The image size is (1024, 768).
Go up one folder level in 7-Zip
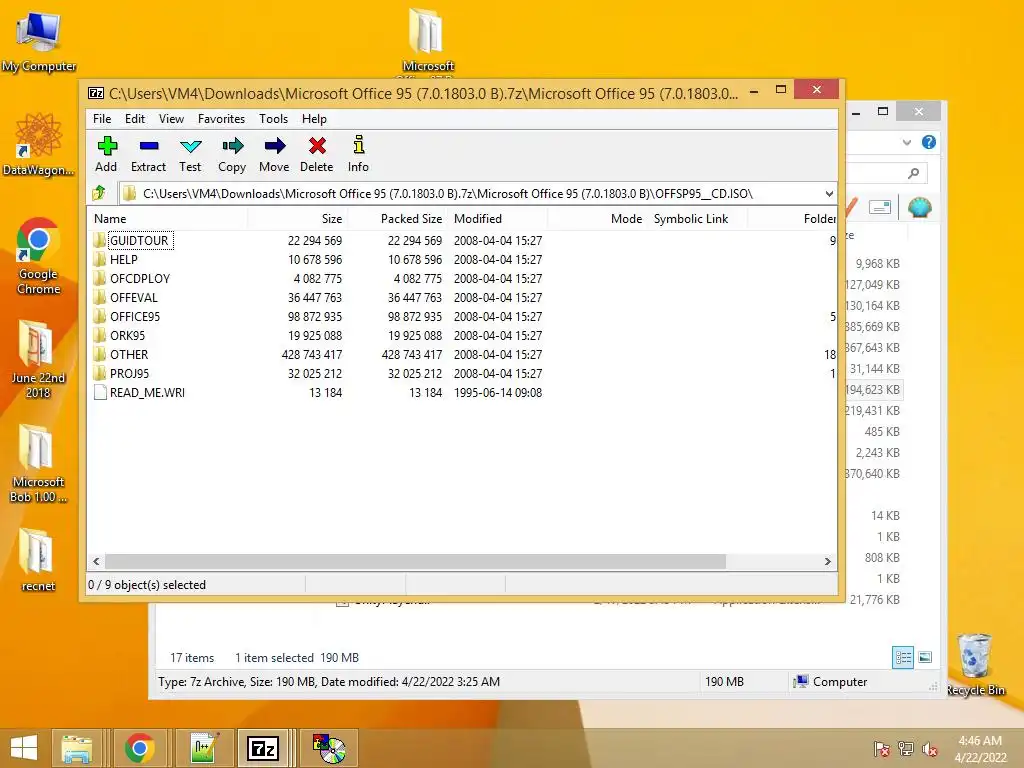[x=99, y=193]
